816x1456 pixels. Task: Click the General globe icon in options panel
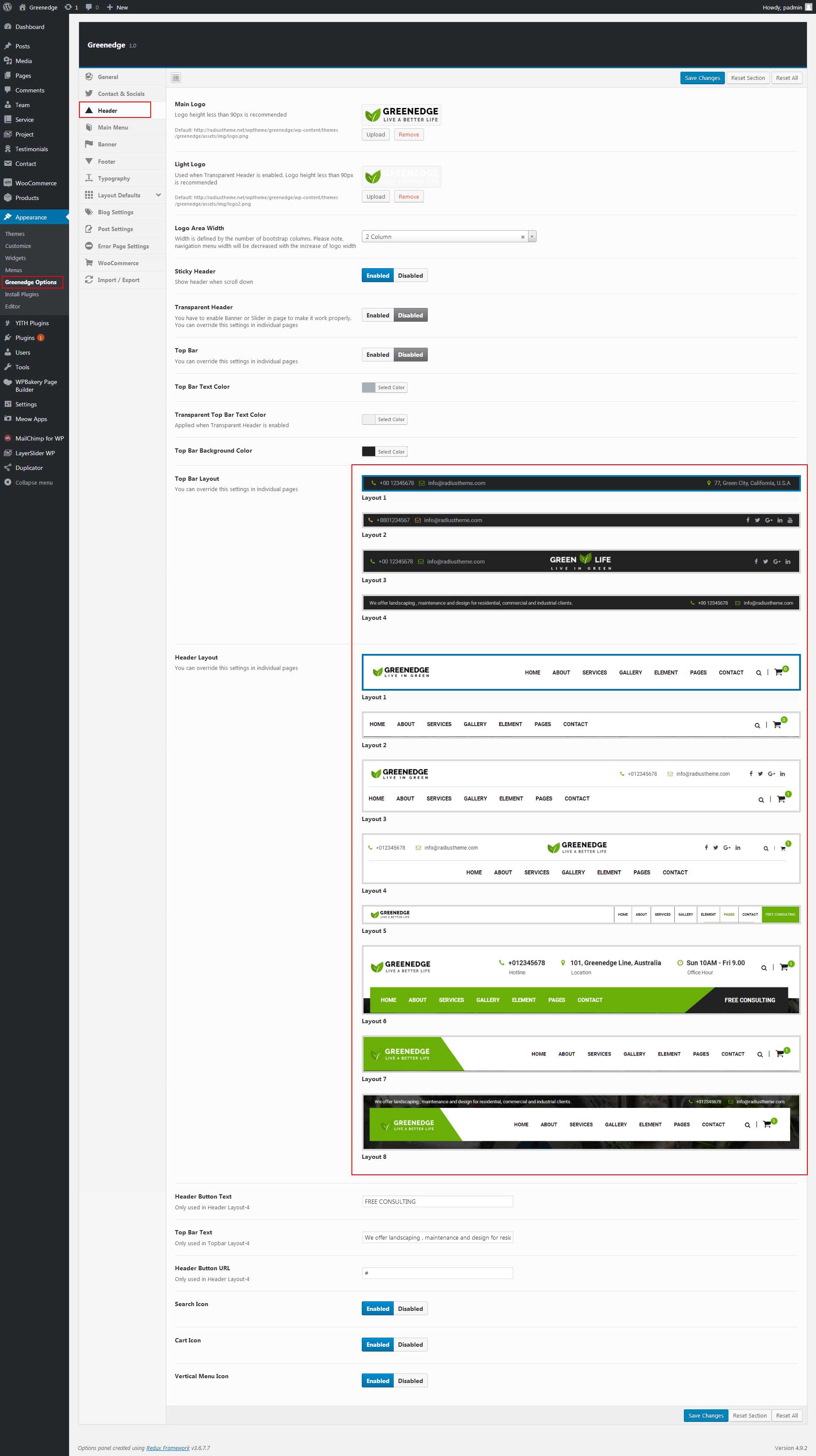(x=89, y=76)
